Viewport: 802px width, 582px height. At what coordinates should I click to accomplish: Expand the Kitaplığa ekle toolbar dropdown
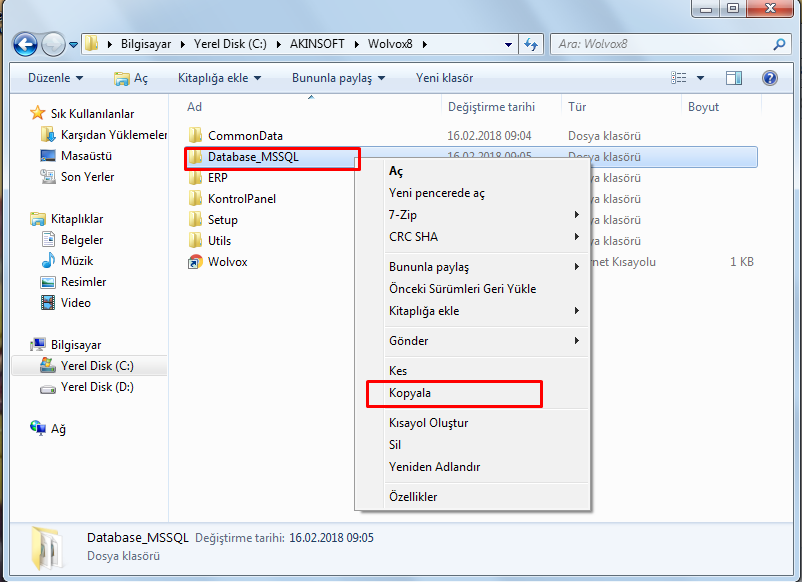point(219,78)
